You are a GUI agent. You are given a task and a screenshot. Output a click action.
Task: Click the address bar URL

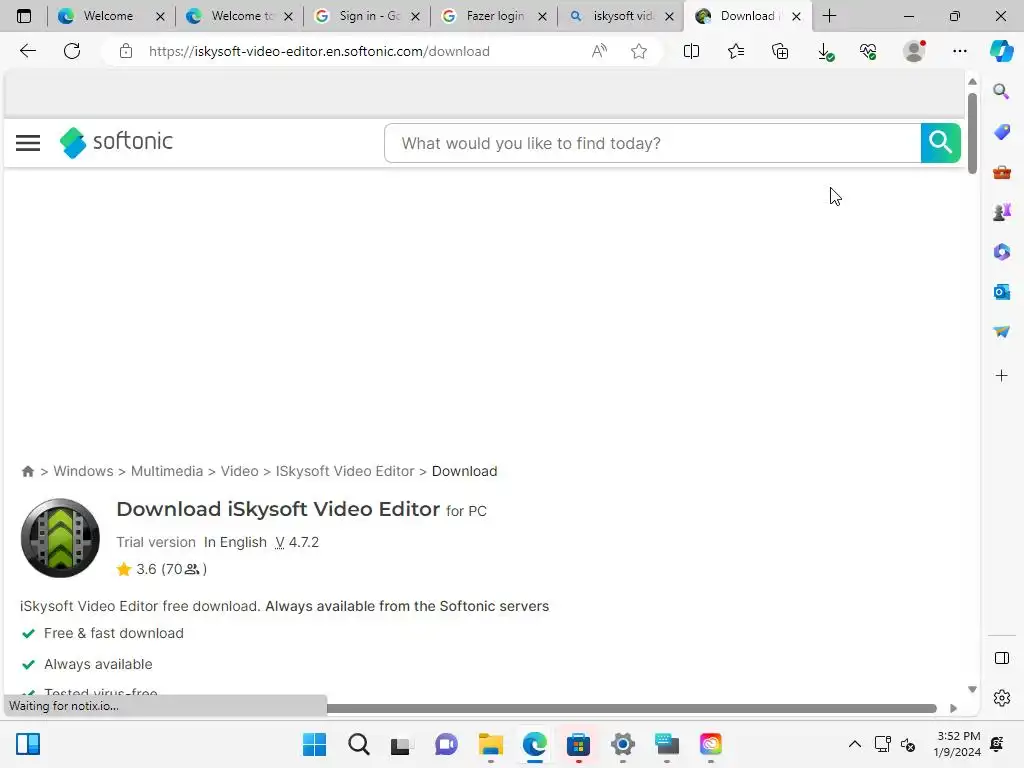(x=319, y=51)
